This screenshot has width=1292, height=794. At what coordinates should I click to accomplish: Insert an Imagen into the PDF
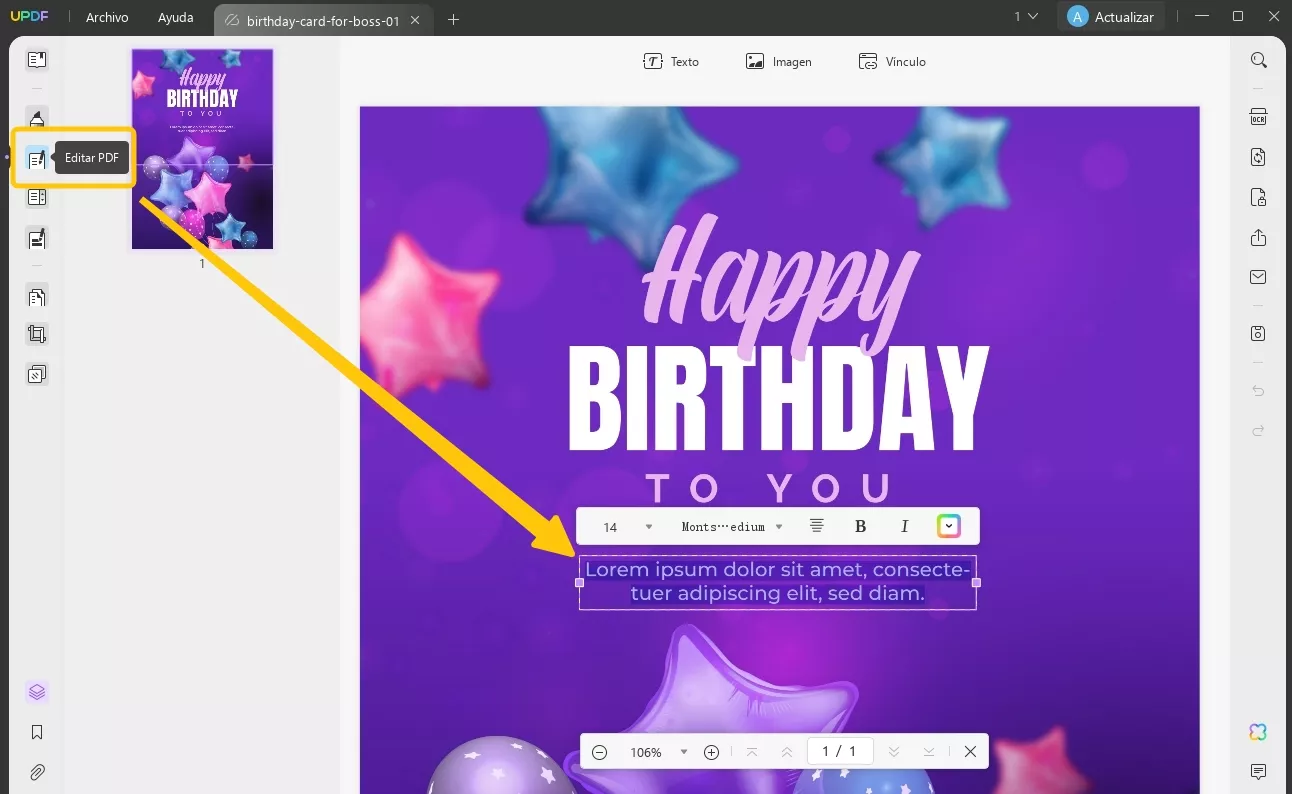click(779, 62)
